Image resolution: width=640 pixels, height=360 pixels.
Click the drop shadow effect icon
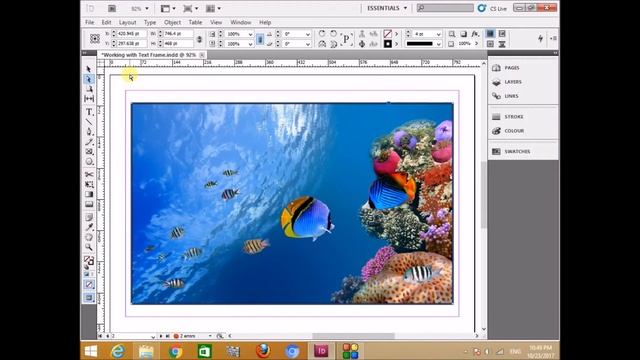click(464, 34)
